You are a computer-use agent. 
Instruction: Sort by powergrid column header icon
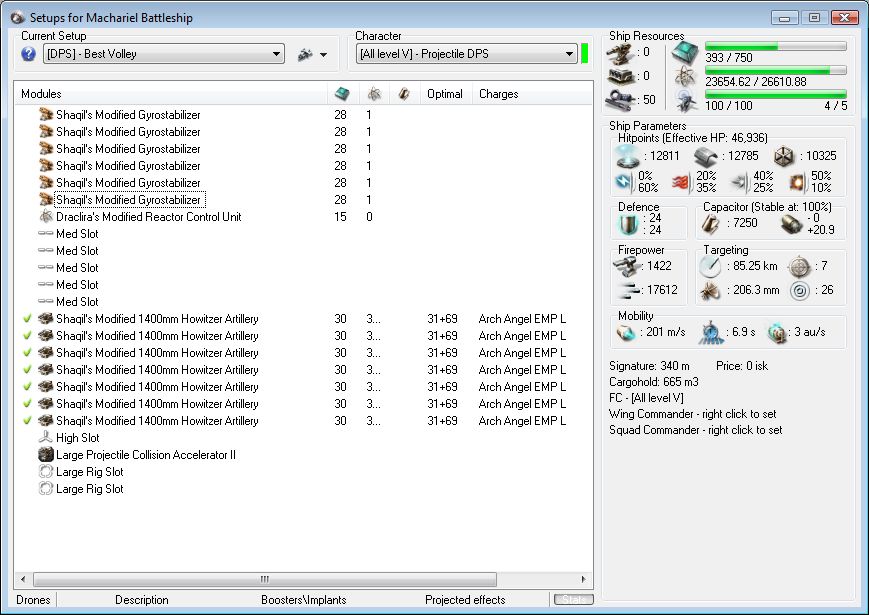point(374,94)
